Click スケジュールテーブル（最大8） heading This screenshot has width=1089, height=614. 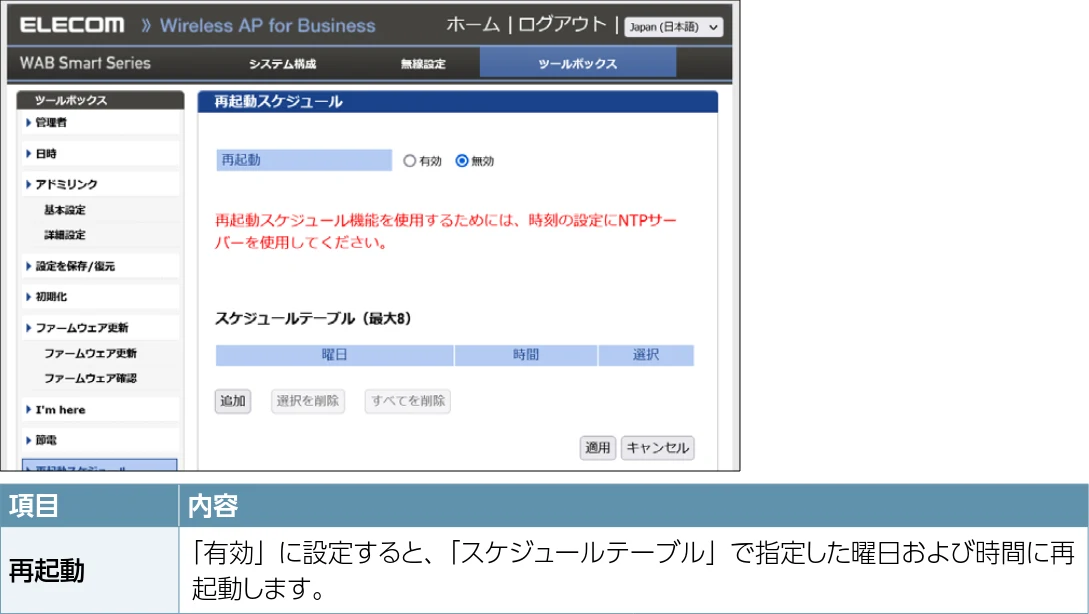click(x=313, y=319)
